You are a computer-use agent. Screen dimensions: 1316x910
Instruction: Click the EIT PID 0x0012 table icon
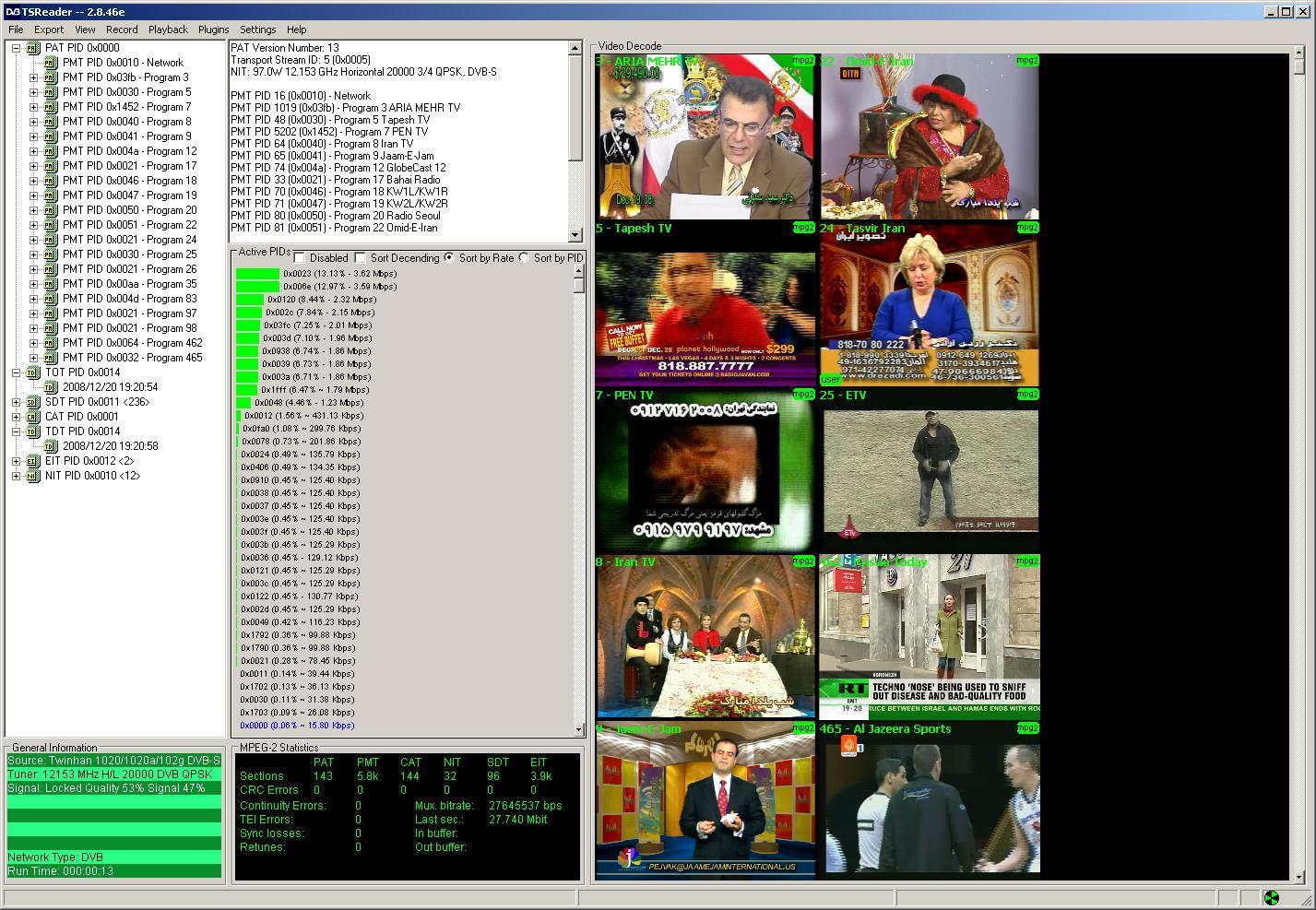click(33, 461)
